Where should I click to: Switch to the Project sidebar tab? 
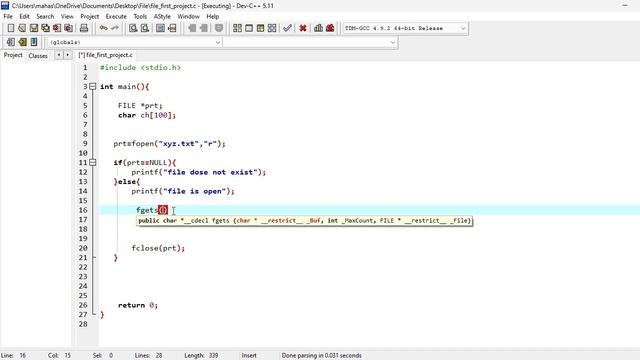pyautogui.click(x=13, y=55)
